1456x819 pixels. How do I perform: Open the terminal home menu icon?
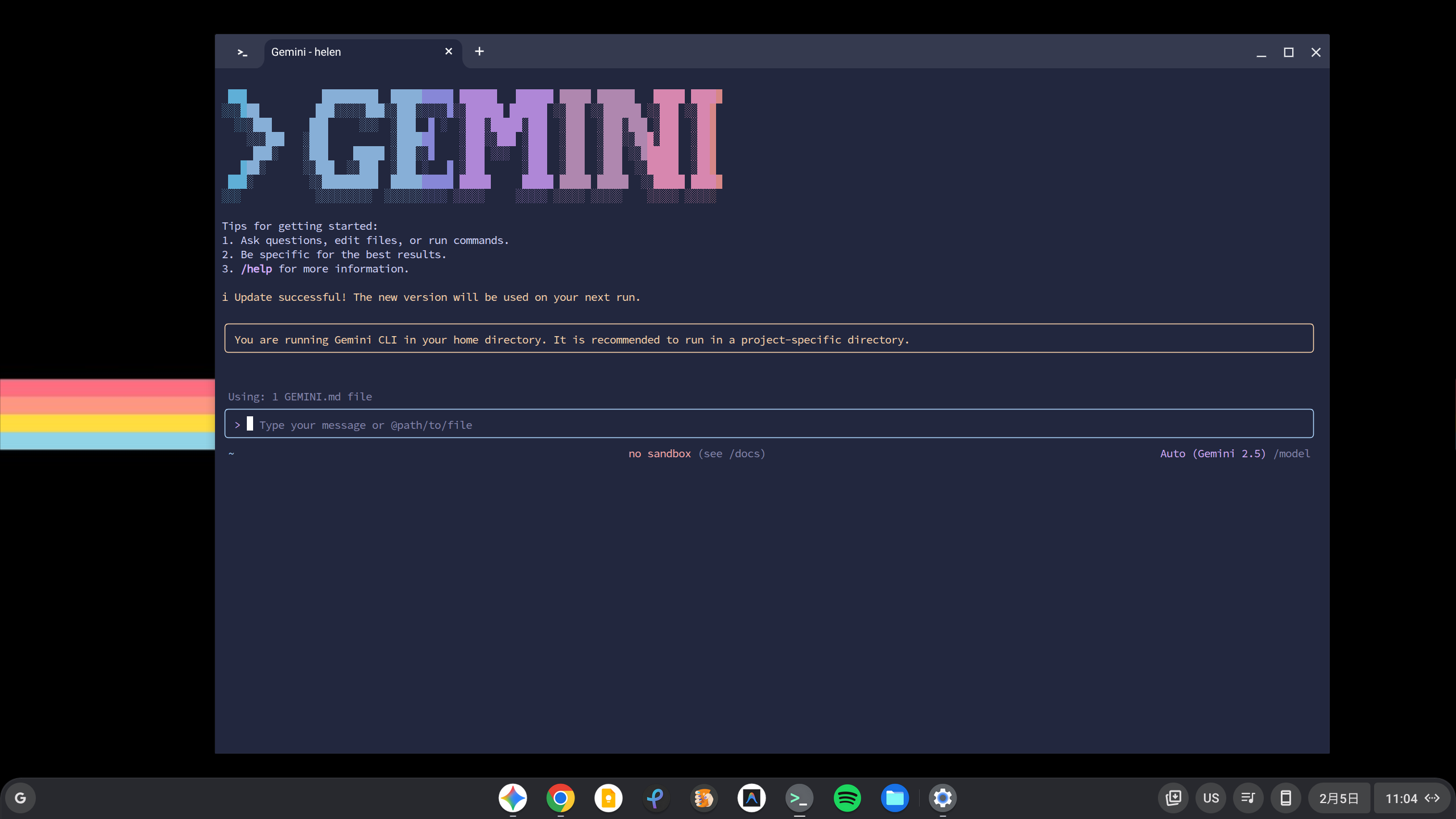coord(242,52)
